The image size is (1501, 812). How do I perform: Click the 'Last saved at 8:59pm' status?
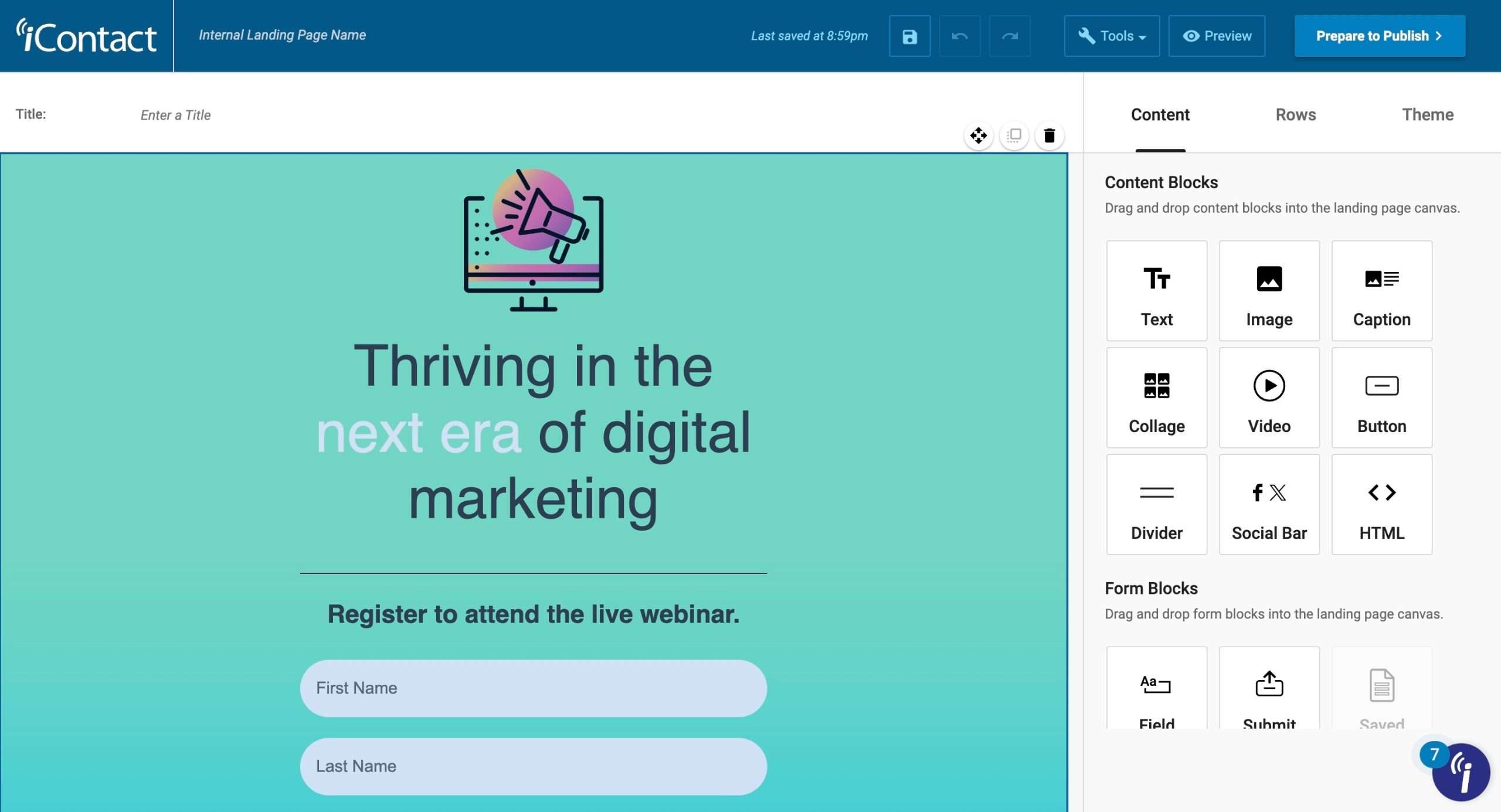(x=809, y=36)
